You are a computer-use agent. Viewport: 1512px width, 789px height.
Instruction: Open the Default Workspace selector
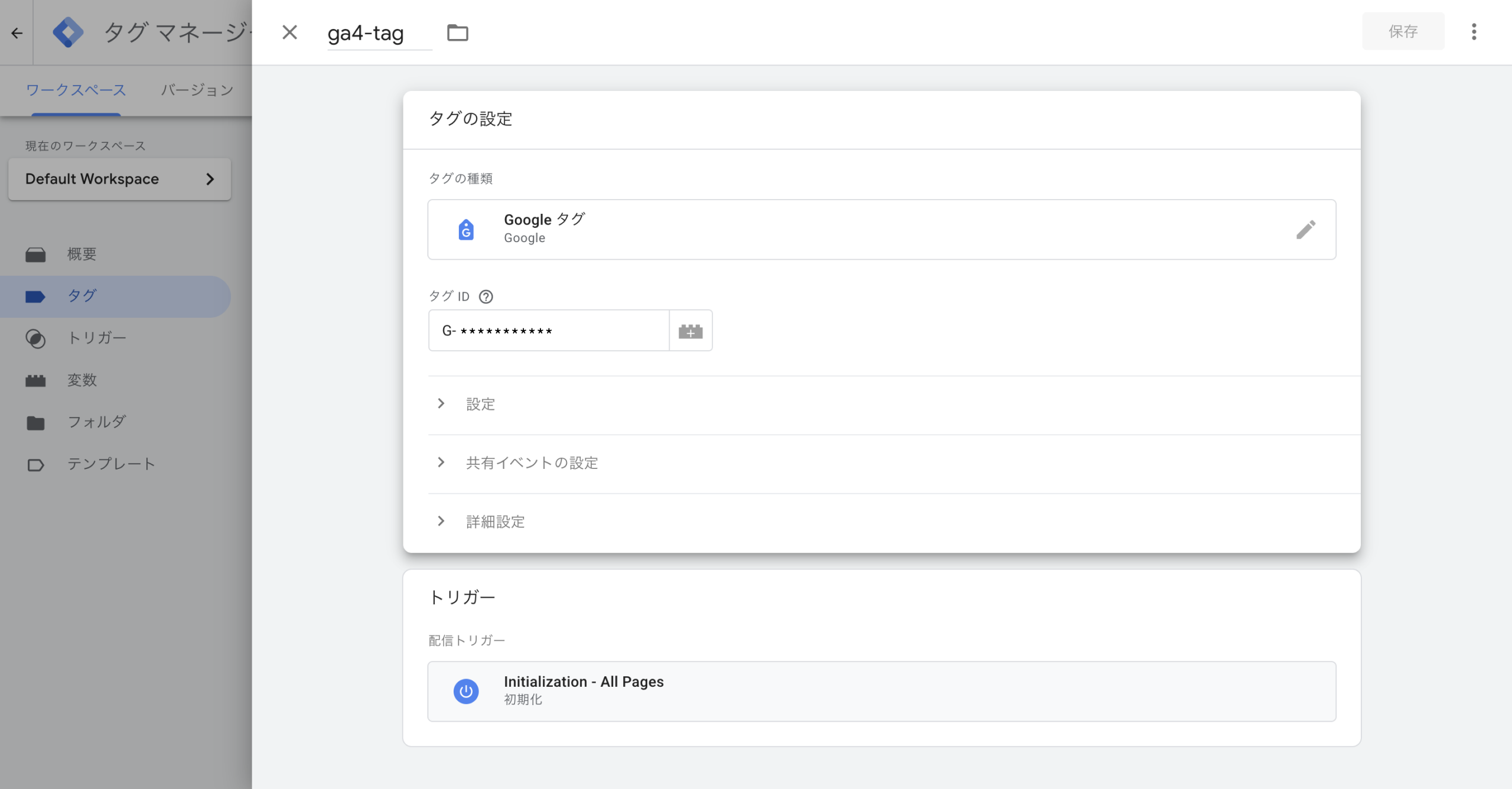120,179
